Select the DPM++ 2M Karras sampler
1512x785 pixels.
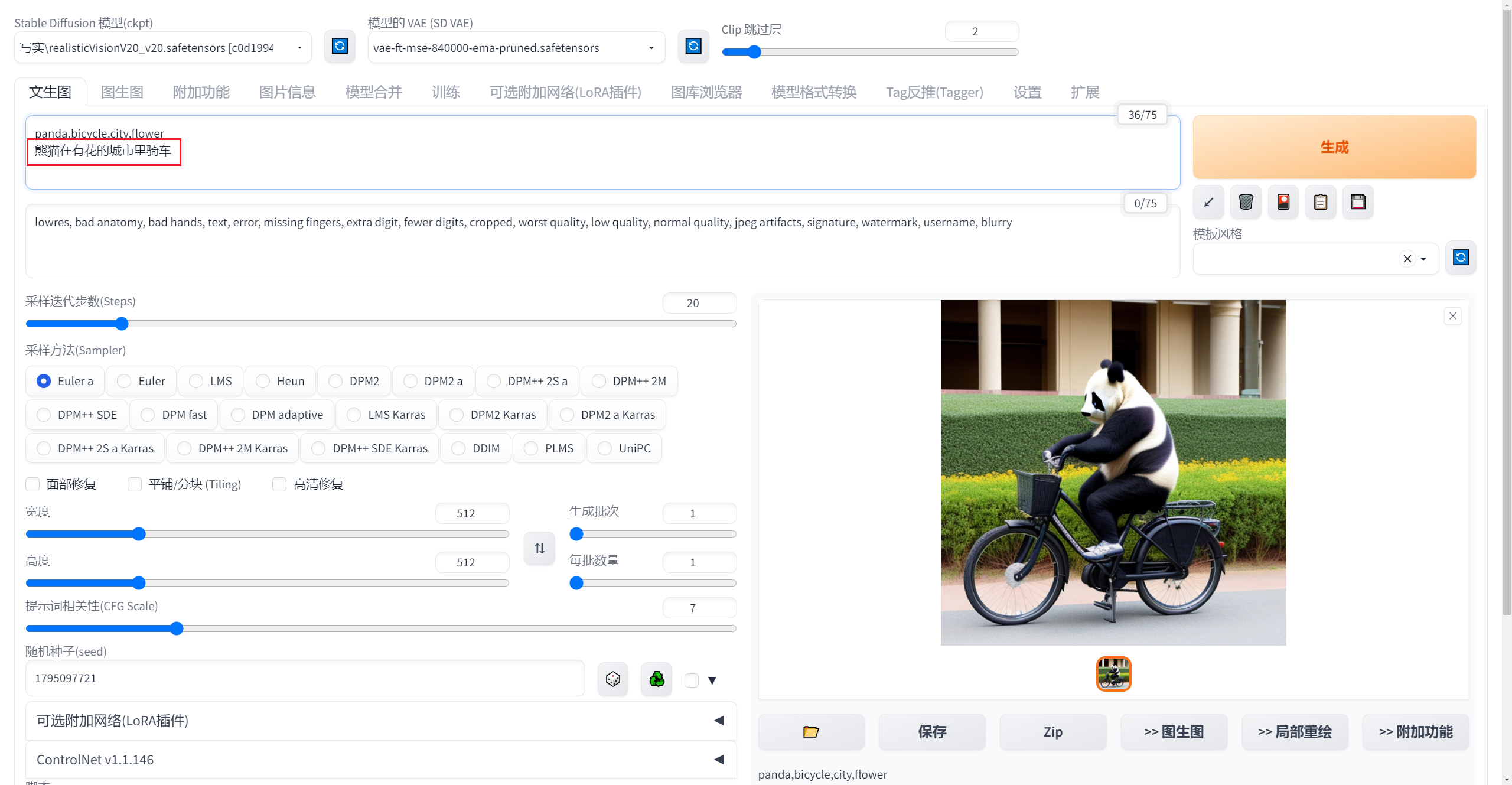[185, 448]
